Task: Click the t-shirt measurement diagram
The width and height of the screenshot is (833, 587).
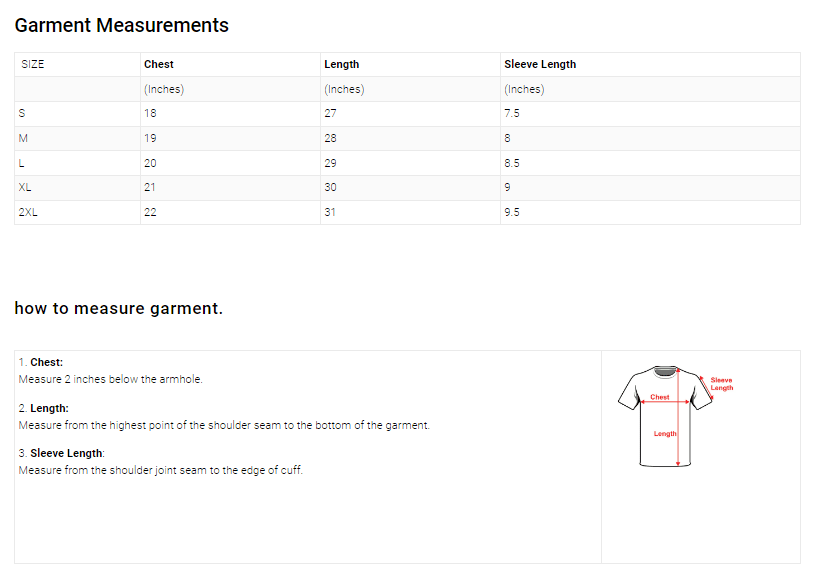Action: pyautogui.click(x=665, y=416)
